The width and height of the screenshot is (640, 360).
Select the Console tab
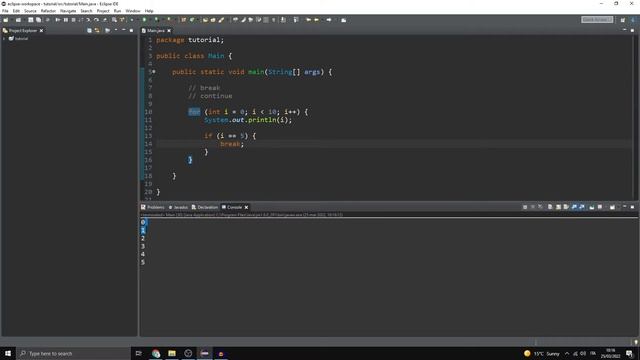(x=232, y=207)
